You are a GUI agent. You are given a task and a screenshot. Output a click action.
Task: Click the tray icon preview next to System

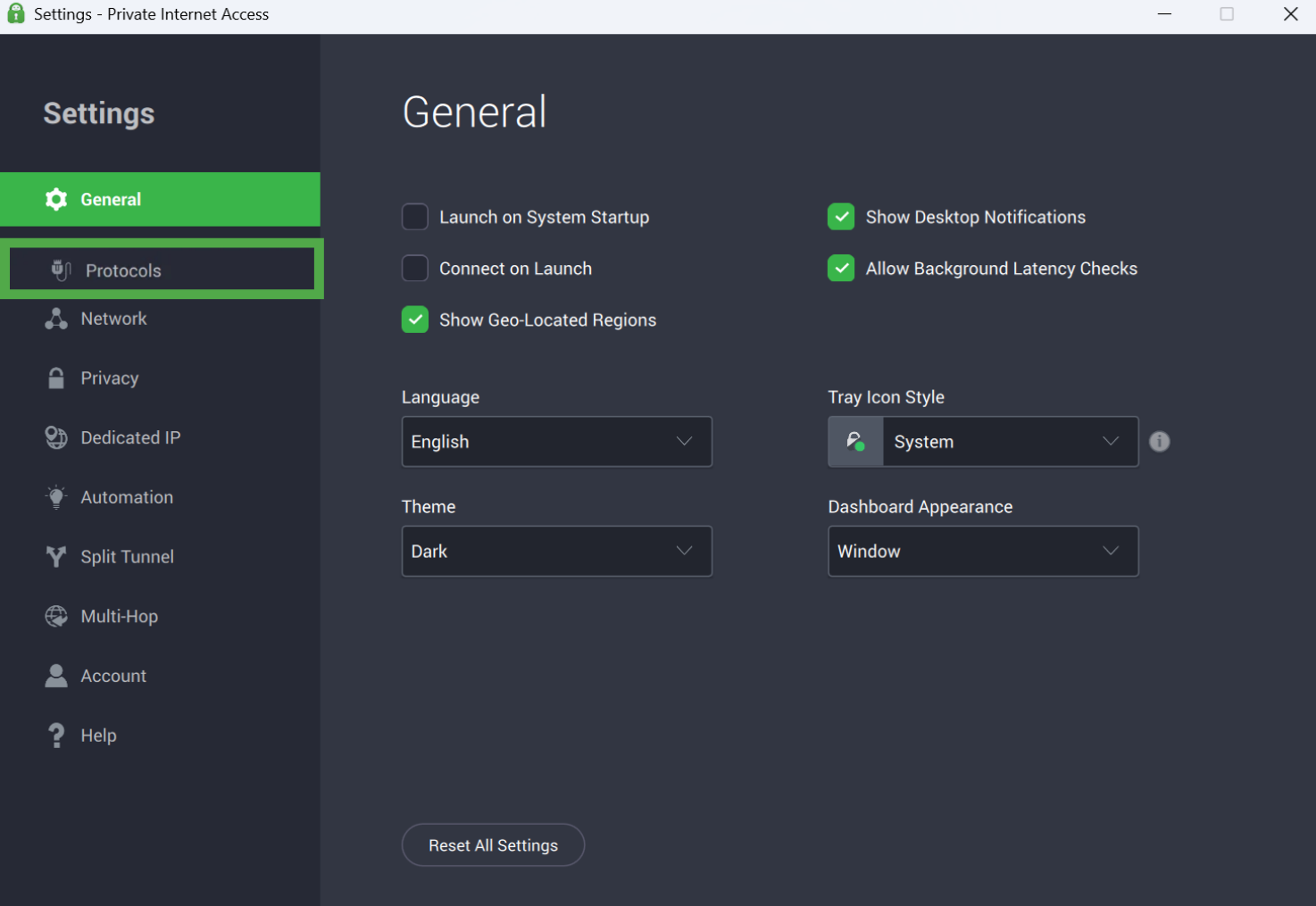[856, 441]
